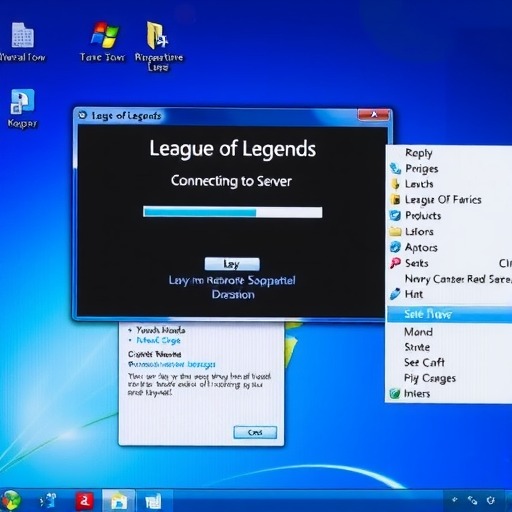Click the large 'League of Legends' heading
The image size is (512, 512).
click(232, 149)
